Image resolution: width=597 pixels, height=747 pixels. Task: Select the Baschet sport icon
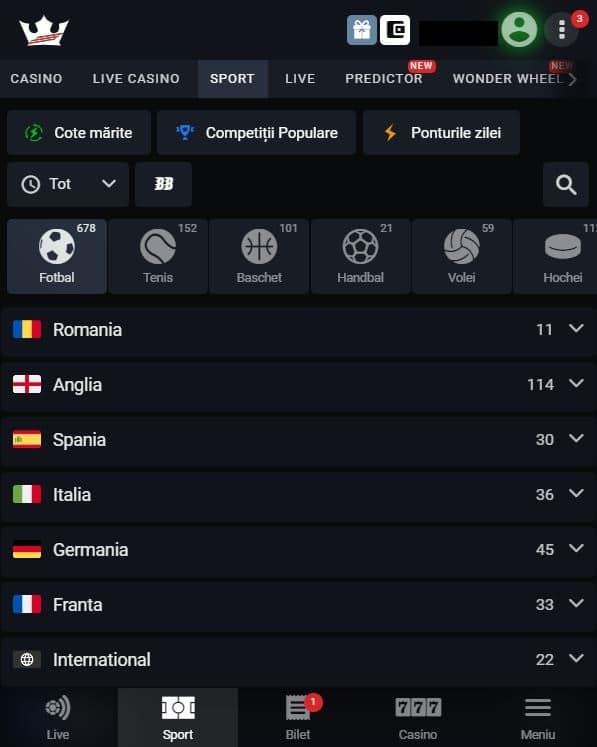click(259, 256)
